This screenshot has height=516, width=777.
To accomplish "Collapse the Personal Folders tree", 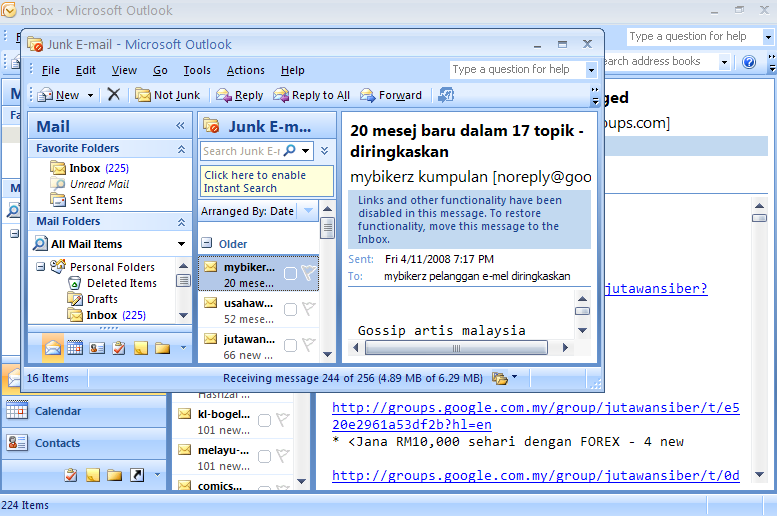I will coord(41,267).
